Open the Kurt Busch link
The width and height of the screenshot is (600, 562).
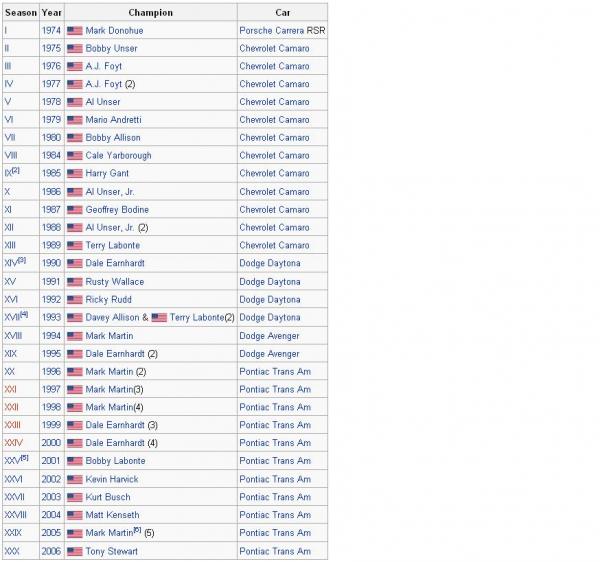[108, 497]
